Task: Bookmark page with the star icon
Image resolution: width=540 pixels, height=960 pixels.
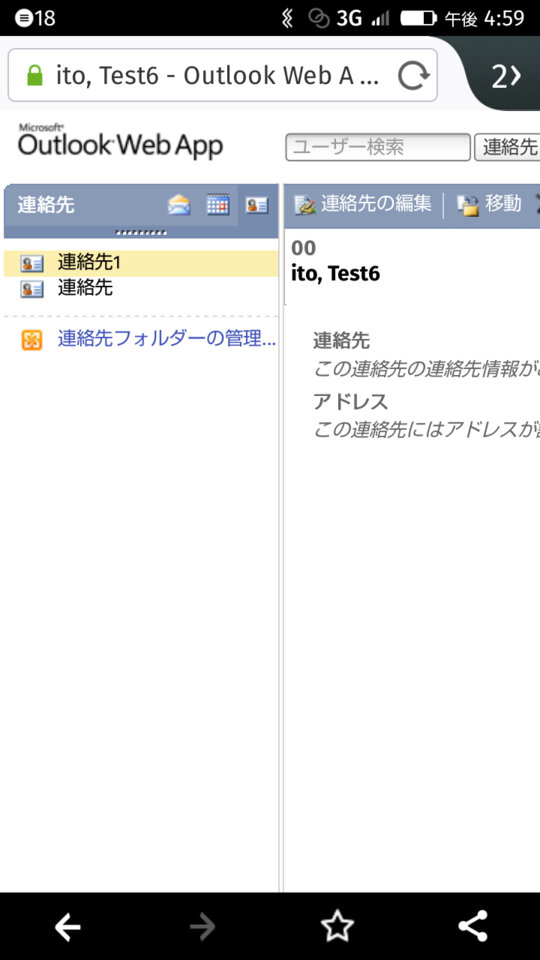Action: (x=337, y=927)
